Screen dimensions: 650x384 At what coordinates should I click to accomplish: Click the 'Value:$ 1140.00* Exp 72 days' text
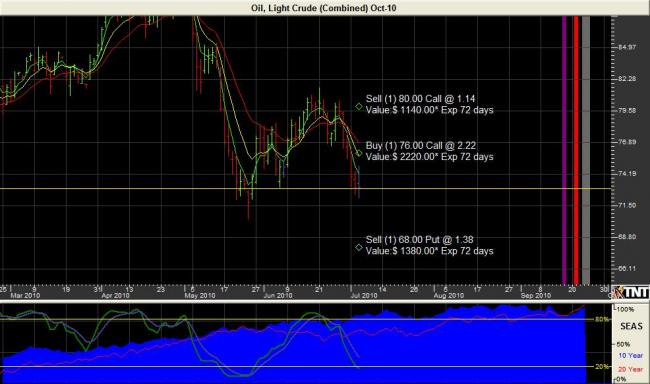429,110
